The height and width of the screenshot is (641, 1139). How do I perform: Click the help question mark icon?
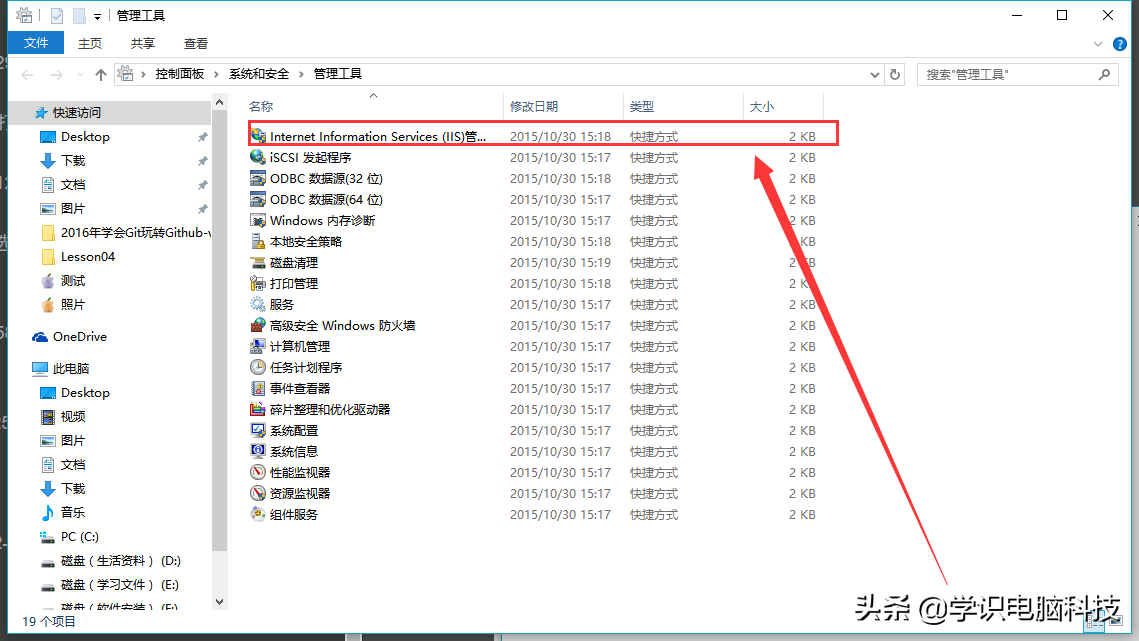[1119, 44]
